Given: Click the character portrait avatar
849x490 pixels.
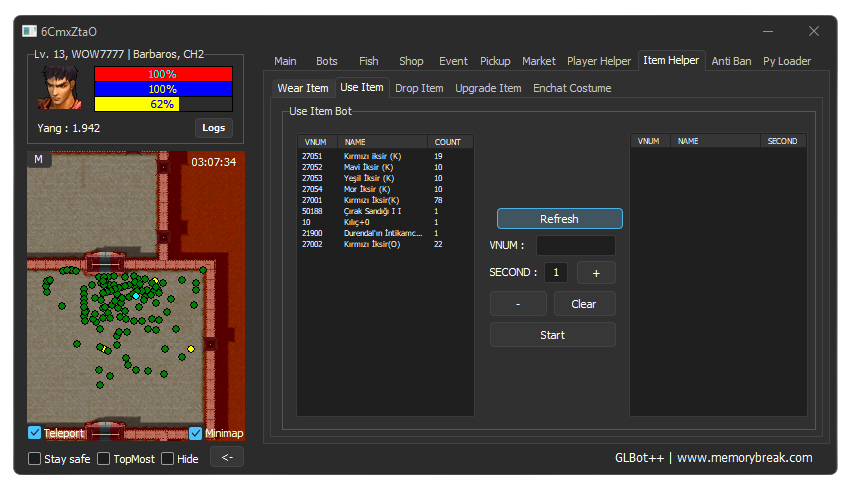Looking at the screenshot, I should click(60, 88).
